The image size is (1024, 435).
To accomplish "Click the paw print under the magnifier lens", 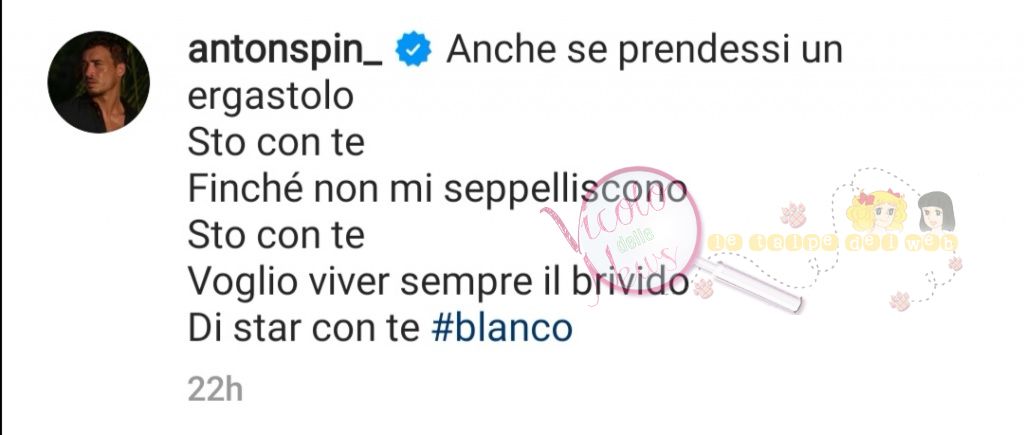I will click(703, 288).
